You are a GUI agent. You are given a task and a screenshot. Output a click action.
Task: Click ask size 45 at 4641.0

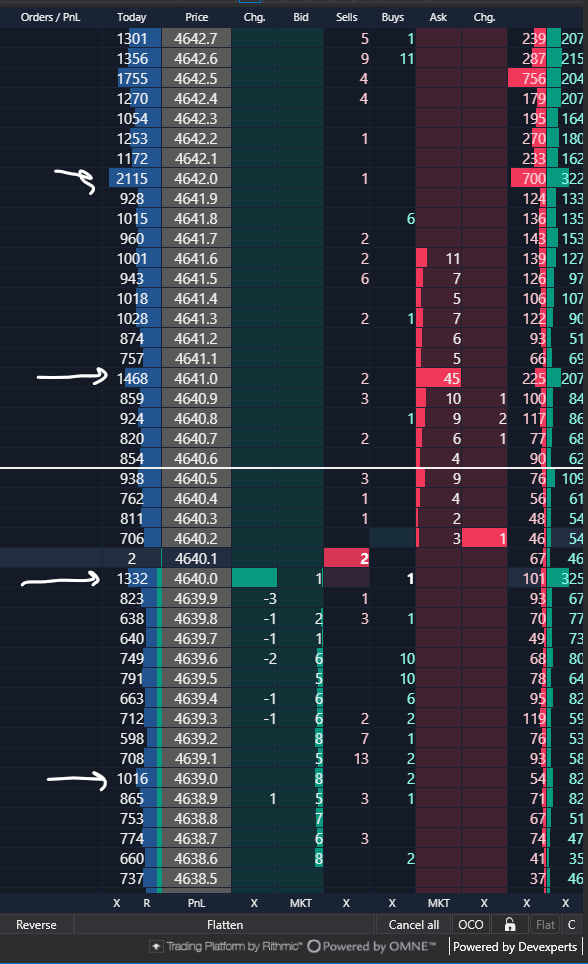439,379
